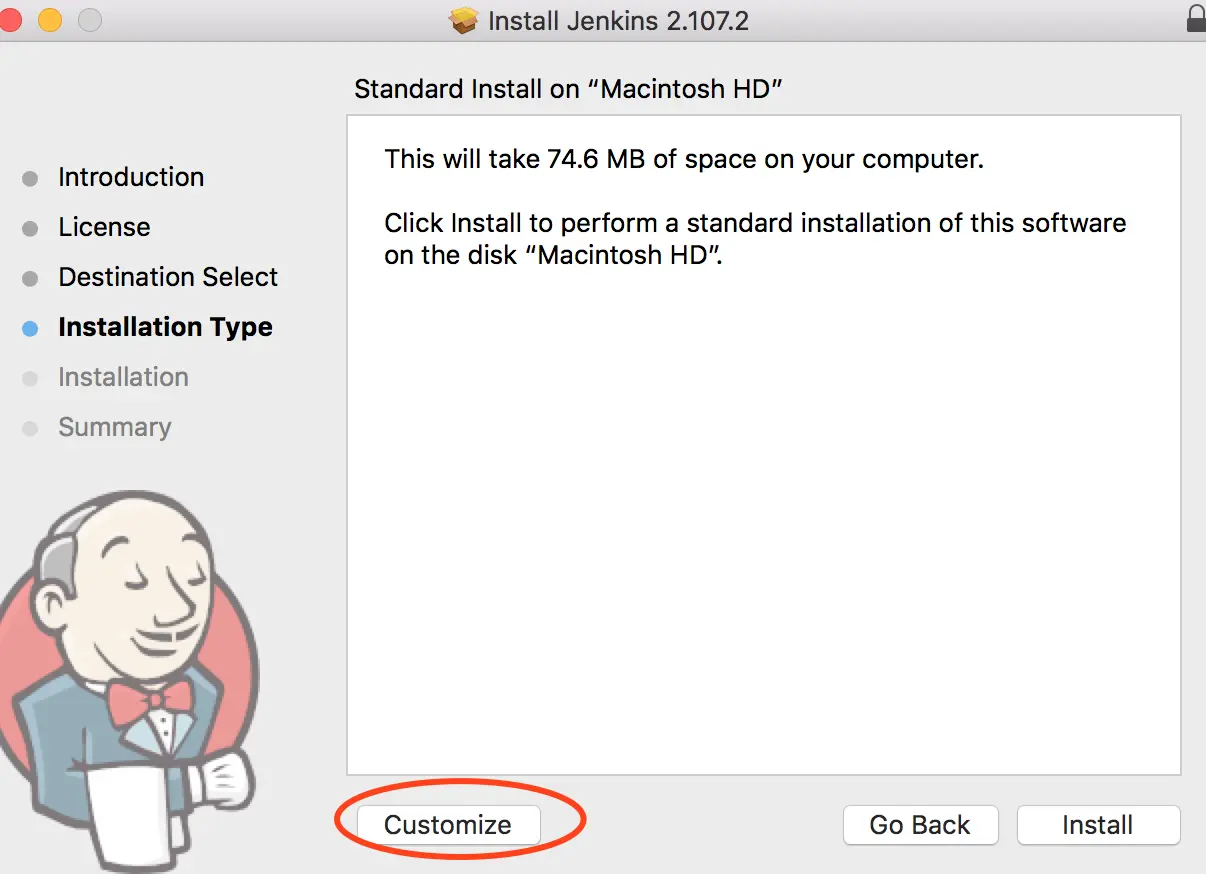Viewport: 1206px width, 874px height.
Task: Select the Destination Select step
Action: pyautogui.click(x=168, y=277)
